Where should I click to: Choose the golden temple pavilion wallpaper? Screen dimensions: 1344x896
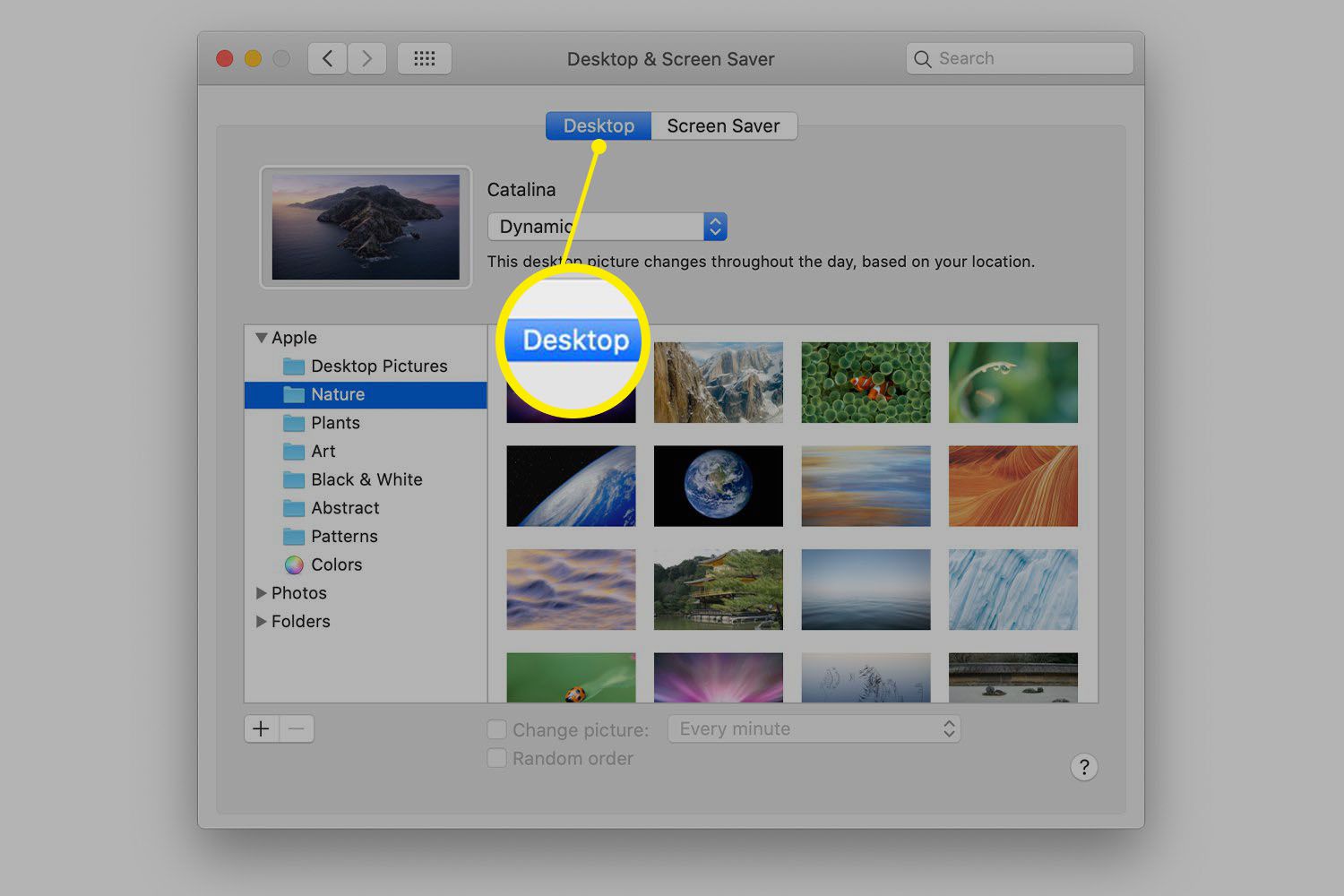point(719,590)
